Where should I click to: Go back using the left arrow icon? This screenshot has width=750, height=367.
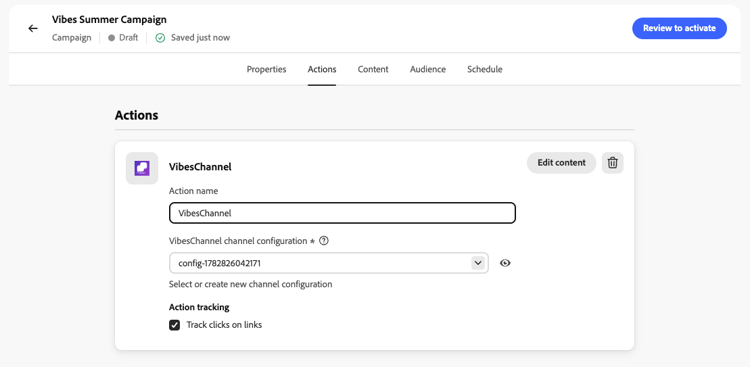(33, 28)
